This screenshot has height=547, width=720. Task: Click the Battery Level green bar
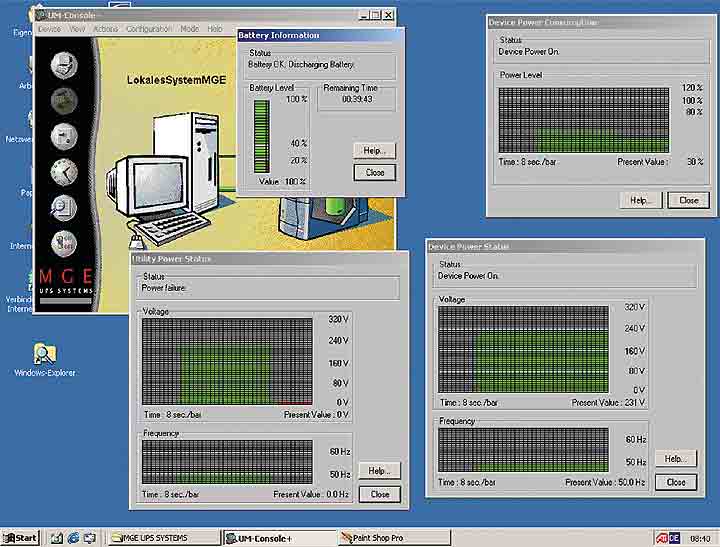(261, 136)
